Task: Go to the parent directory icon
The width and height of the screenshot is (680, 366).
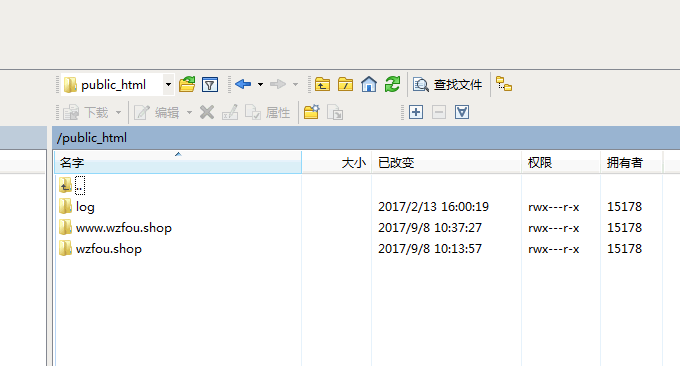Action: tap(322, 84)
